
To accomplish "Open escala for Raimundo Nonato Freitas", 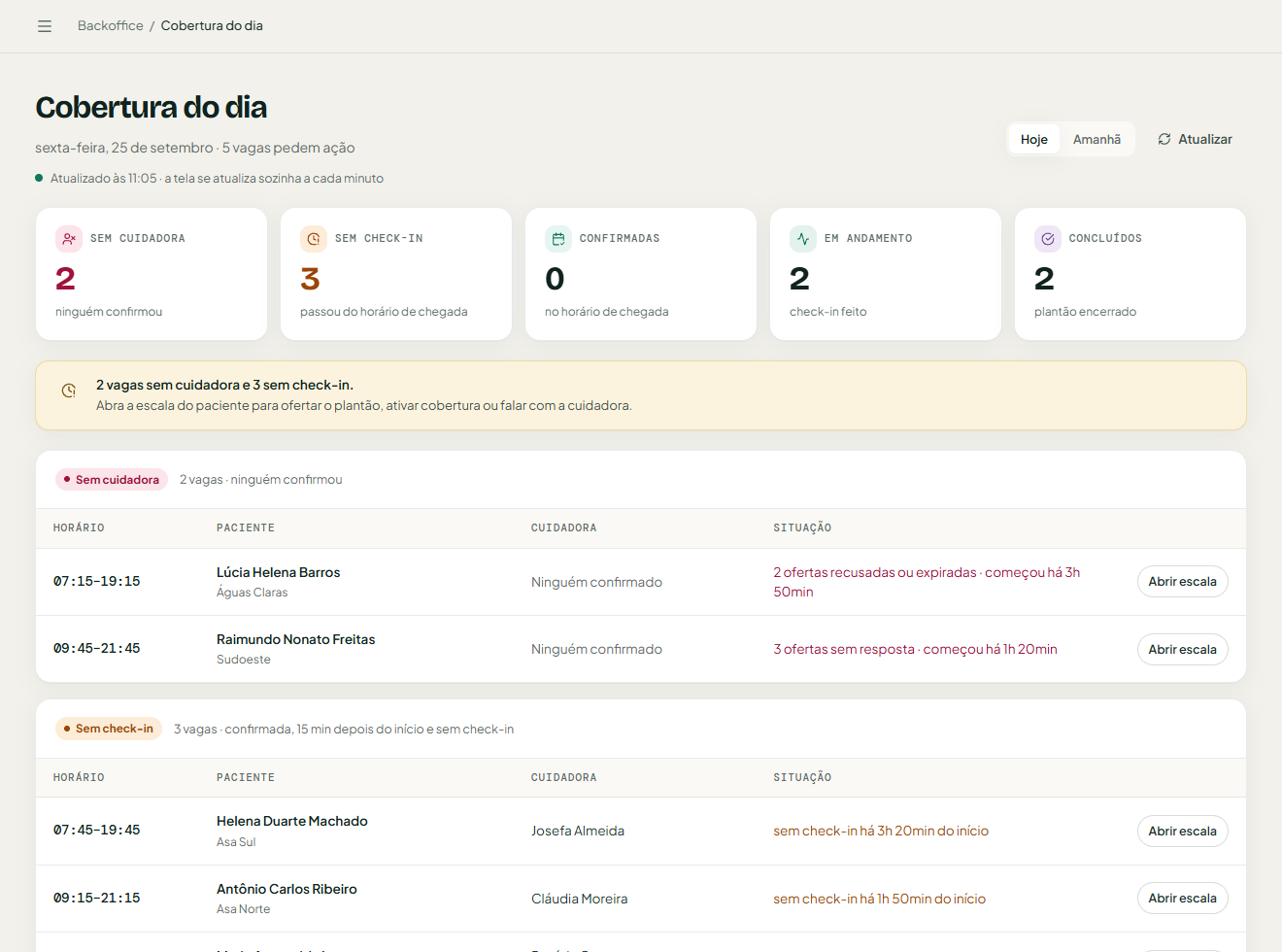I will (x=1182, y=649).
